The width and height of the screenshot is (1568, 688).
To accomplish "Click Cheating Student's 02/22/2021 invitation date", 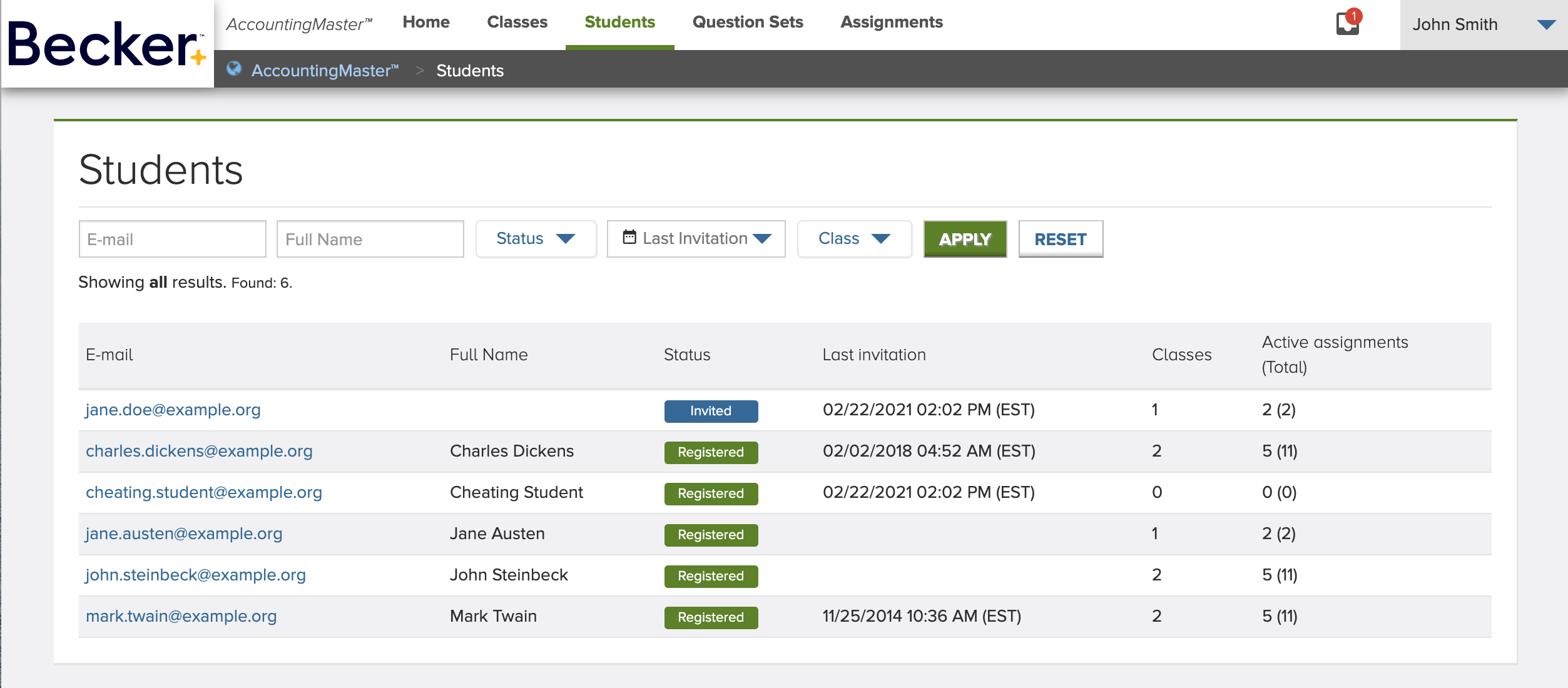I will (929, 492).
